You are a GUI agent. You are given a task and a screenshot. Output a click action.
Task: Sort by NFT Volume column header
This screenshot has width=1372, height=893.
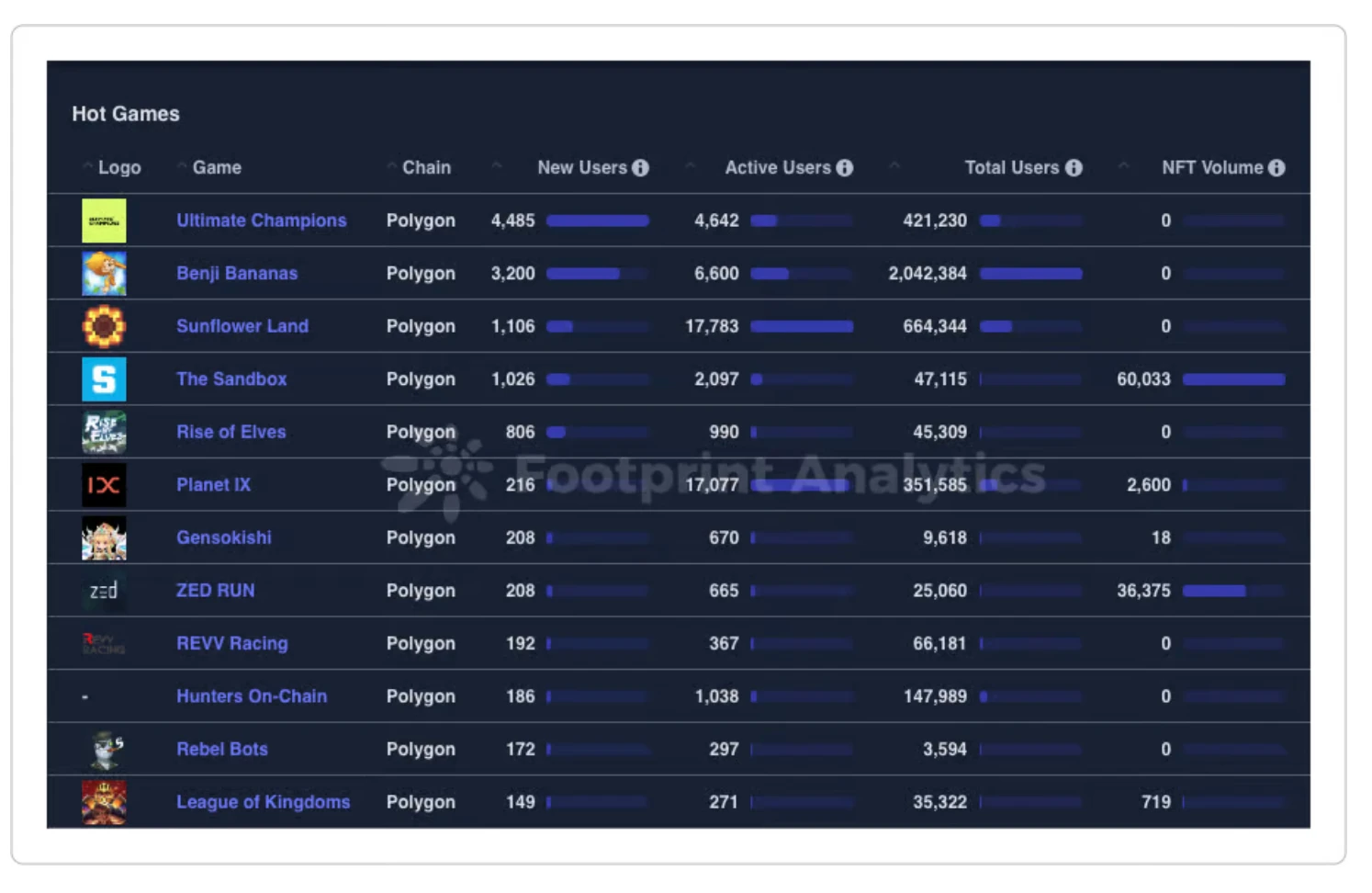click(x=1211, y=168)
